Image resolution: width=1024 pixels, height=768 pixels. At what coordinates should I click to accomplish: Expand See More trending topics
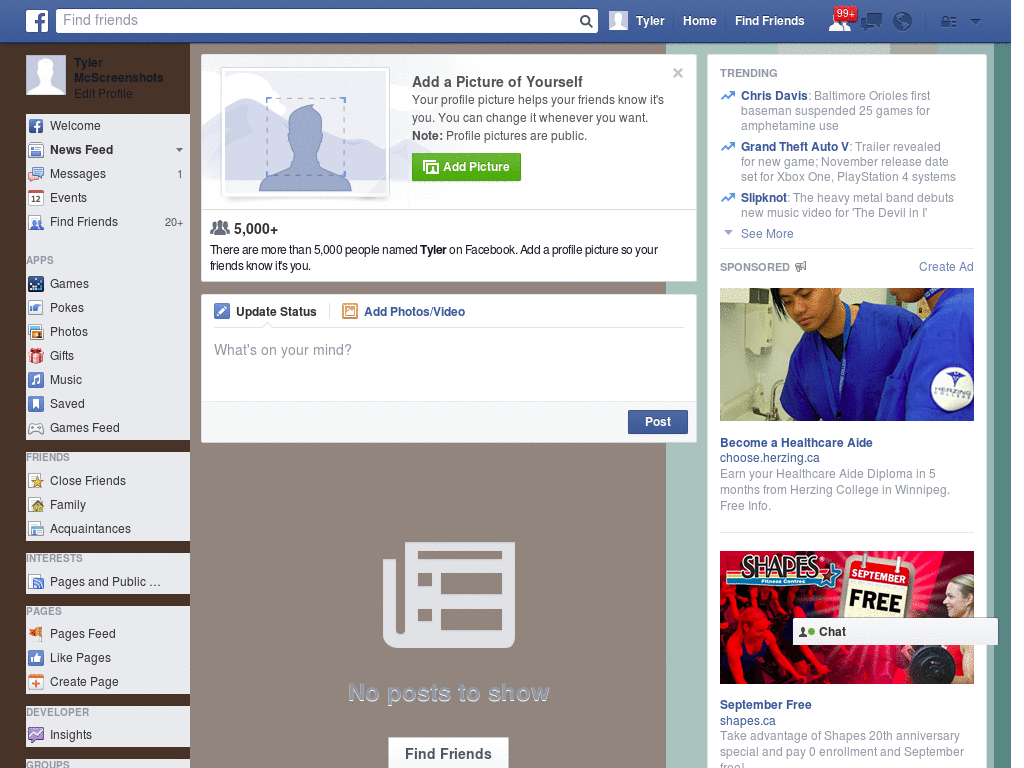coord(767,234)
